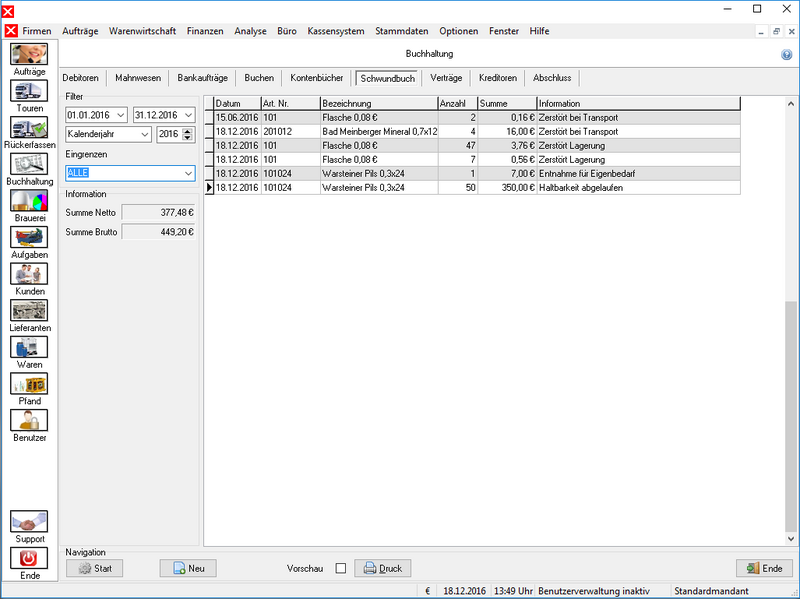The image size is (800, 599).
Task: Open the Support handshake icon
Action: tap(29, 521)
